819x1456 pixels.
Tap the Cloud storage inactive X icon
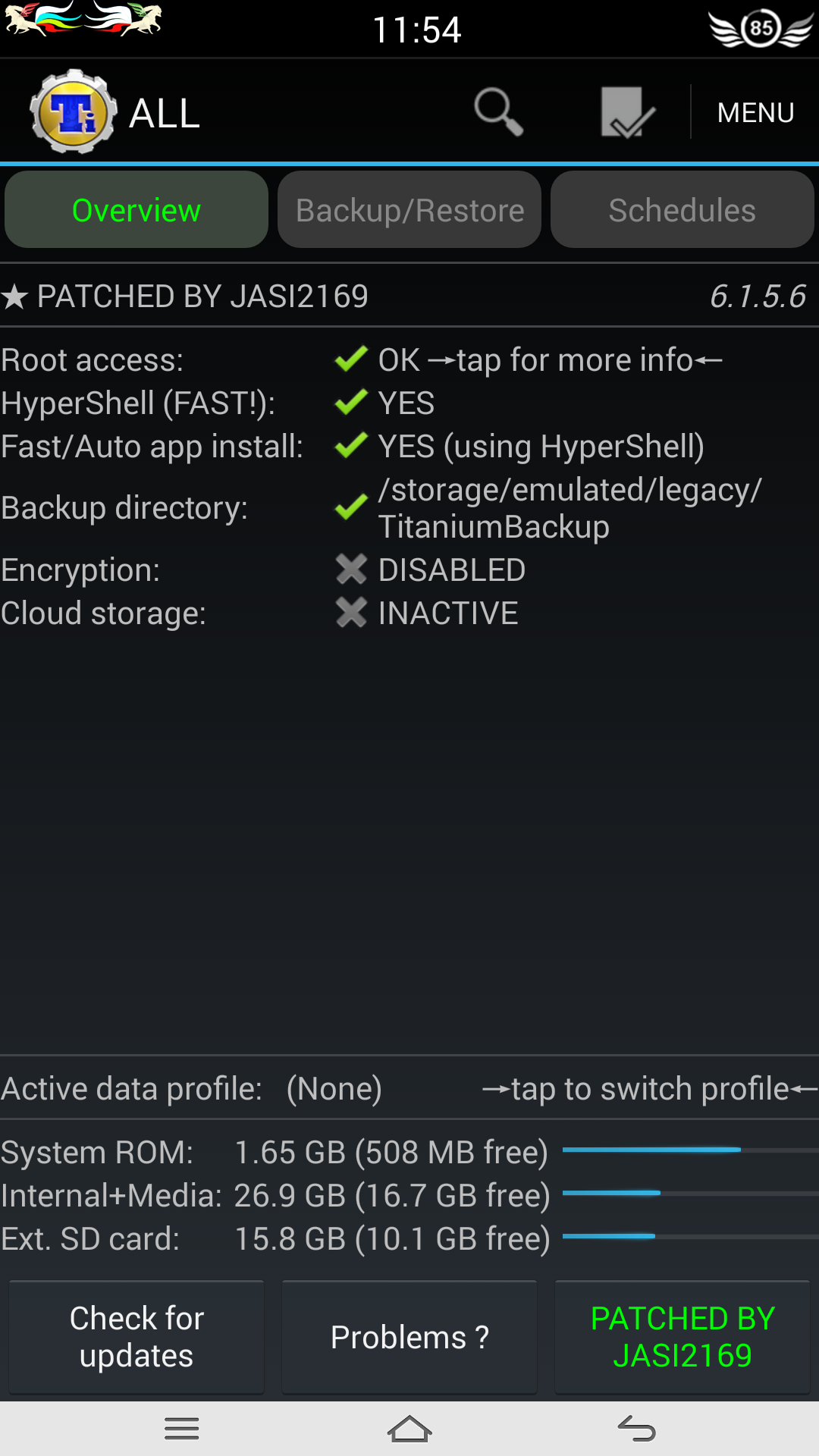tap(351, 613)
